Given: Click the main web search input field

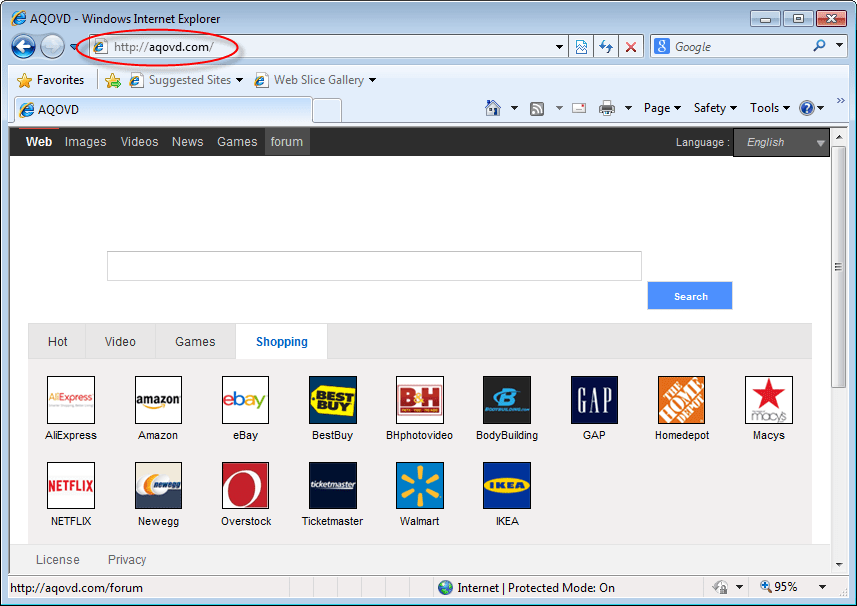Looking at the screenshot, I should [x=374, y=266].
